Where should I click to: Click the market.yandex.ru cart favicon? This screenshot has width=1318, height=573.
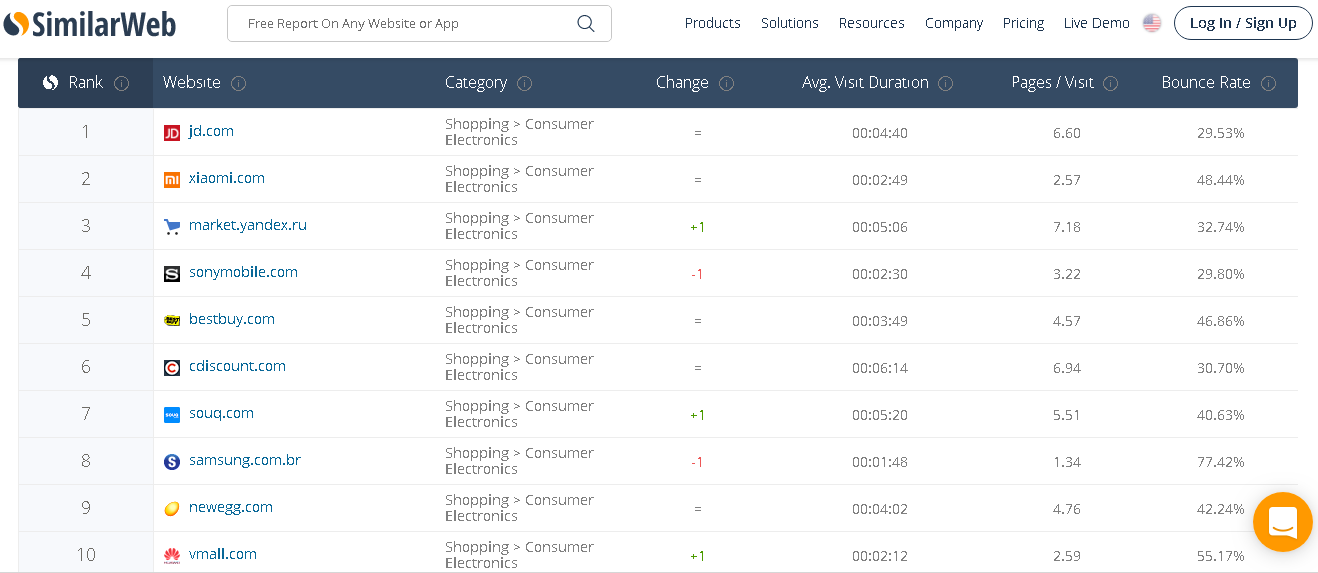172,226
